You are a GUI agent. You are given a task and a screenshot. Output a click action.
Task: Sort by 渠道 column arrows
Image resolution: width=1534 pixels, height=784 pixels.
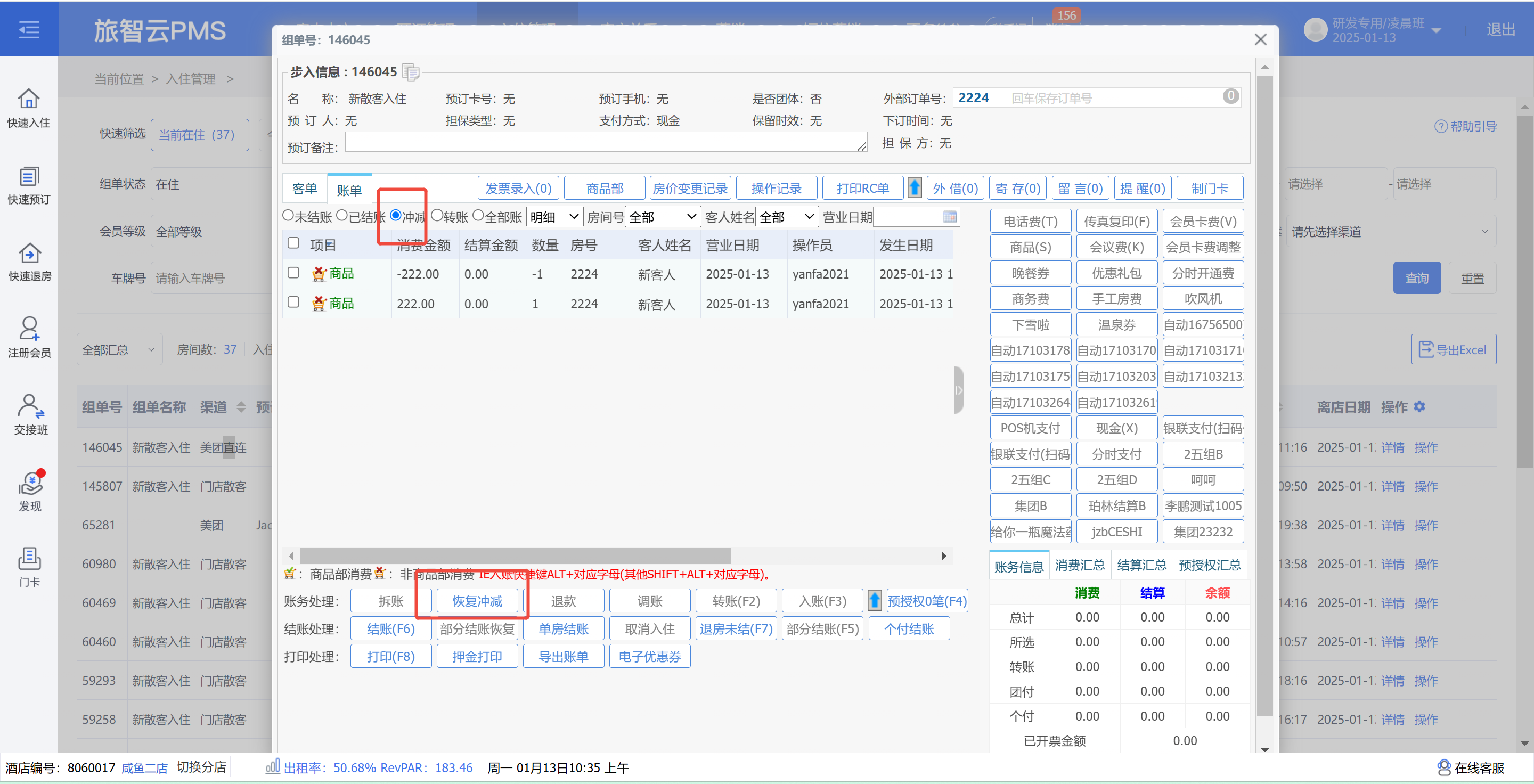click(x=241, y=407)
